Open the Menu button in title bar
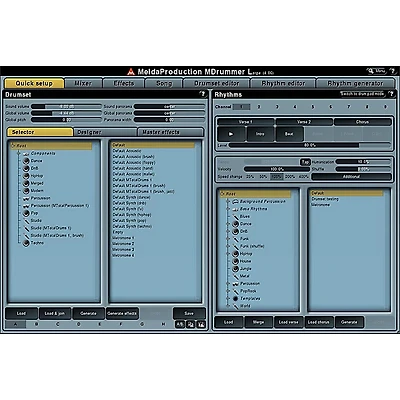Image resolution: width=400 pixels, height=400 pixels. pyautogui.click(x=377, y=71)
